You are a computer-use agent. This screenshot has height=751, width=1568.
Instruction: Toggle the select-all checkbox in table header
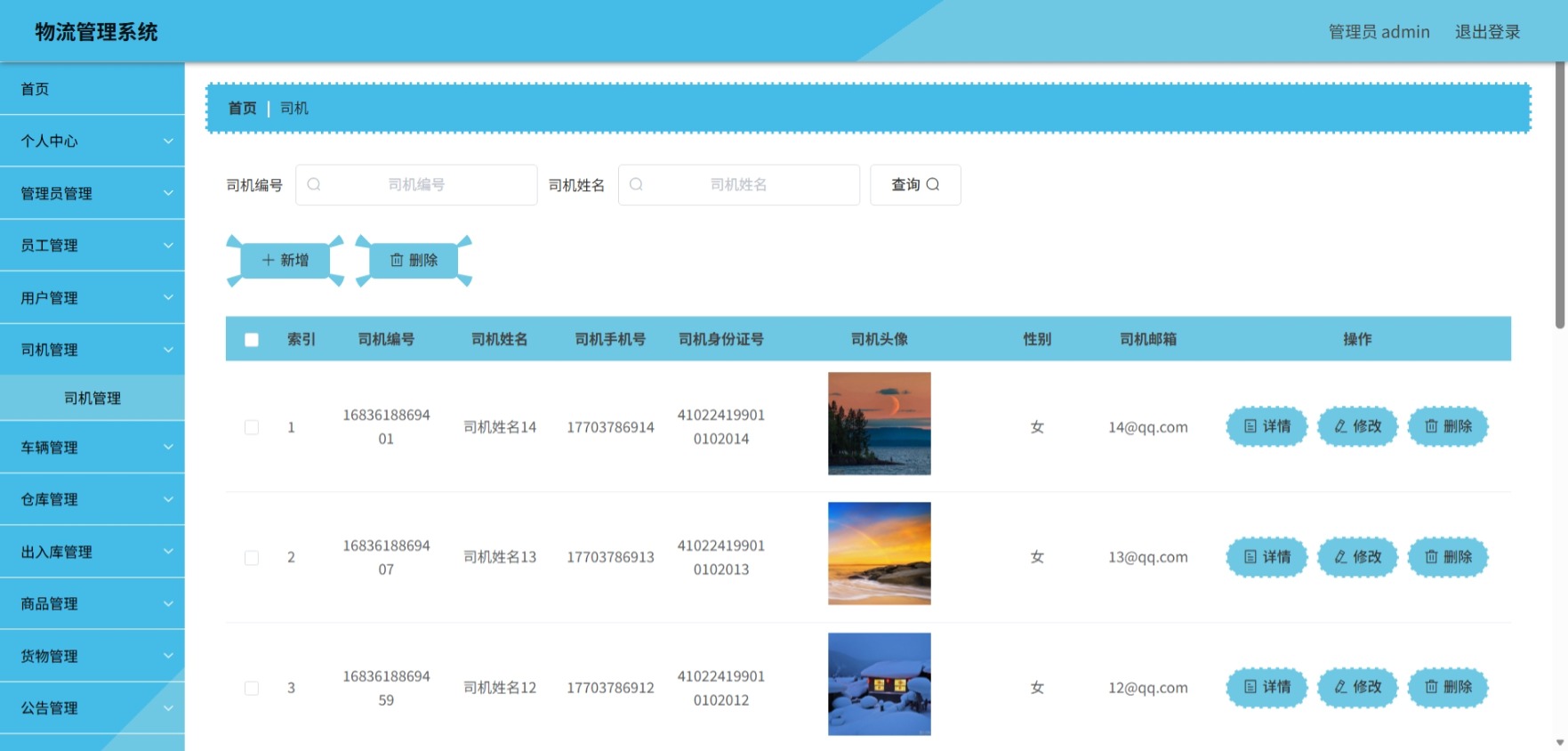click(x=252, y=339)
